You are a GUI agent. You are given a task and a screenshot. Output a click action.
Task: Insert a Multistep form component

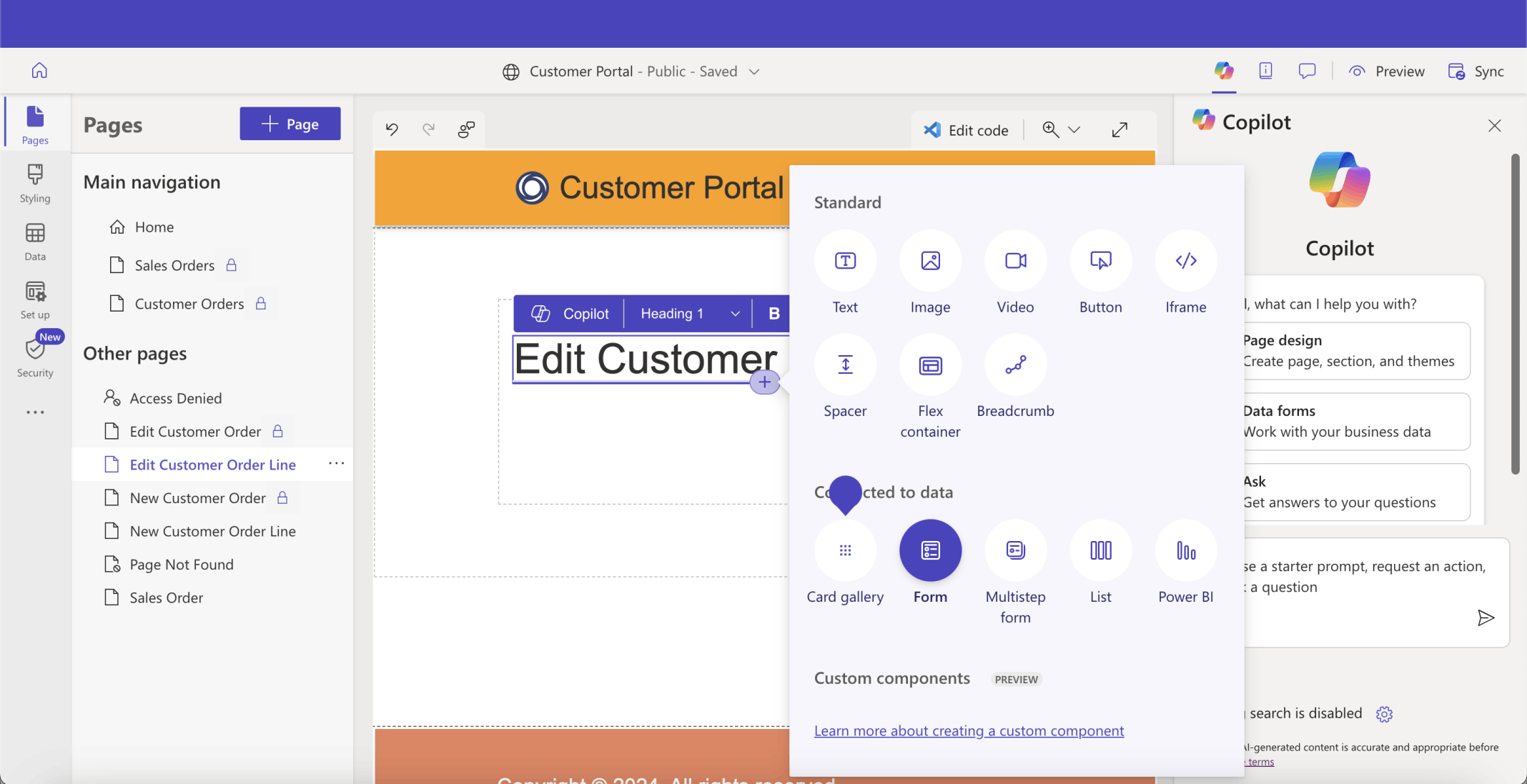click(1015, 550)
